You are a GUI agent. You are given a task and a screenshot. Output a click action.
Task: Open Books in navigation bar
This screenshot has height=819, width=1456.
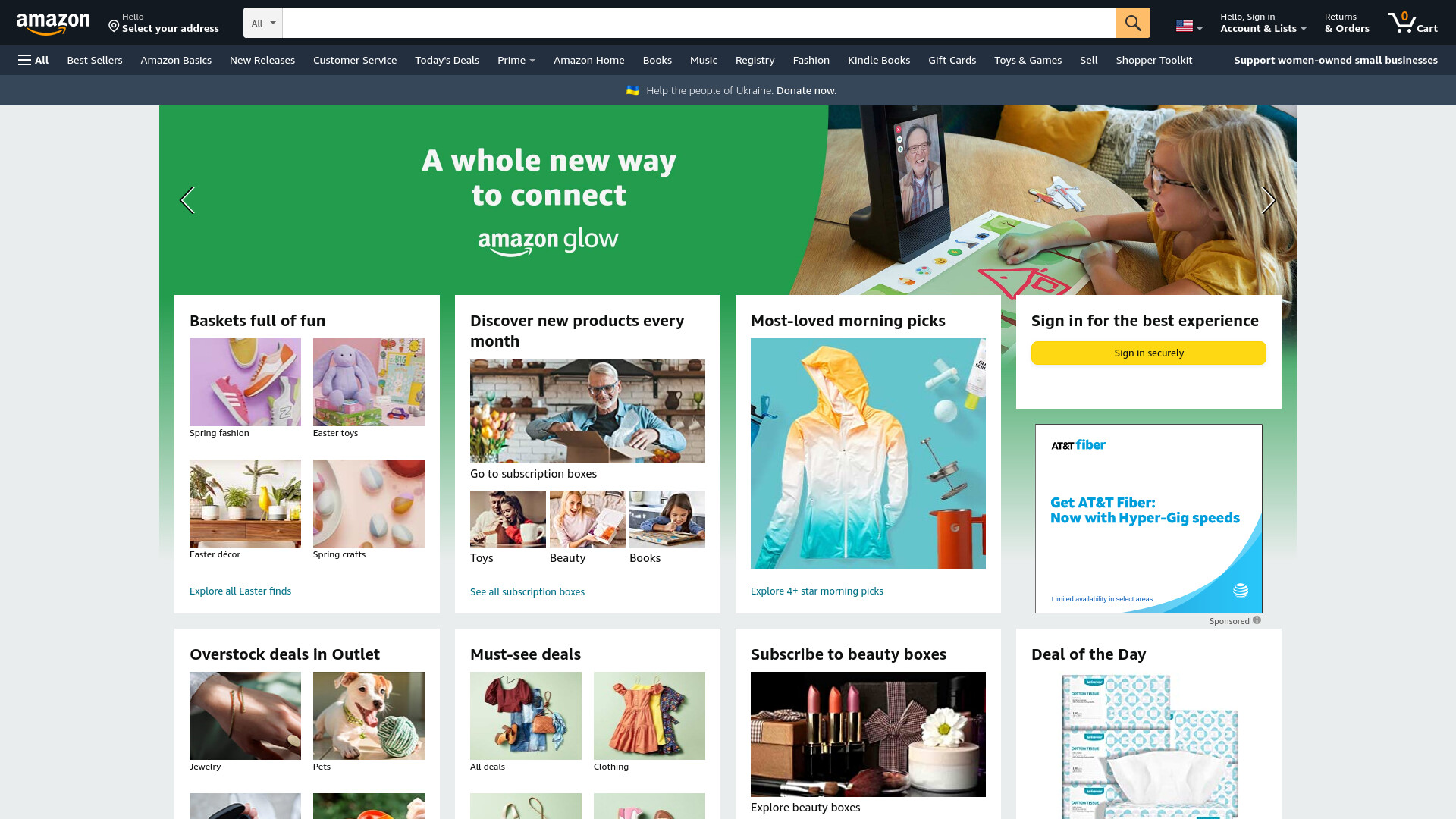click(657, 60)
